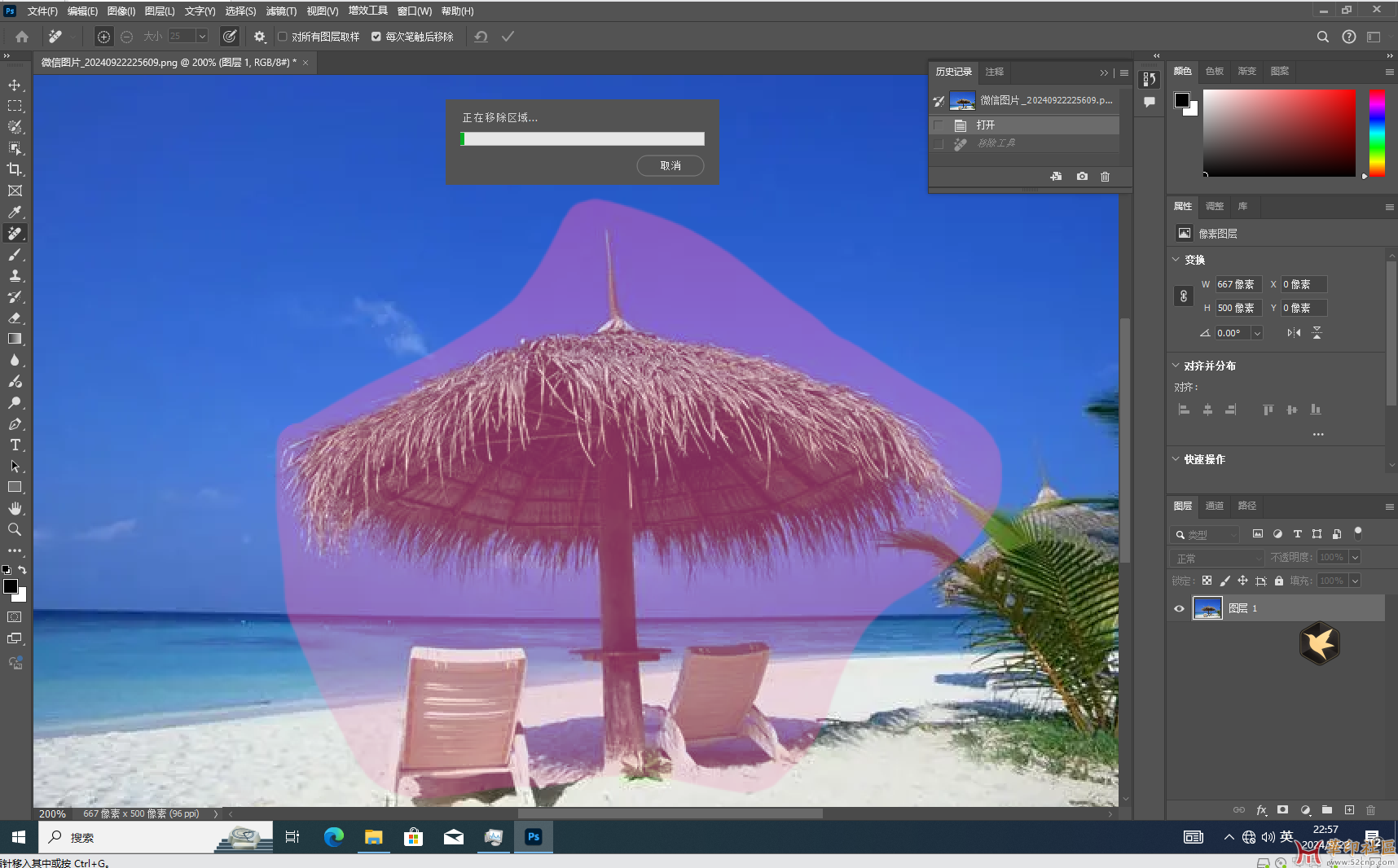Open the rotation angle dropdown
The height and width of the screenshot is (868, 1398).
tap(1257, 333)
